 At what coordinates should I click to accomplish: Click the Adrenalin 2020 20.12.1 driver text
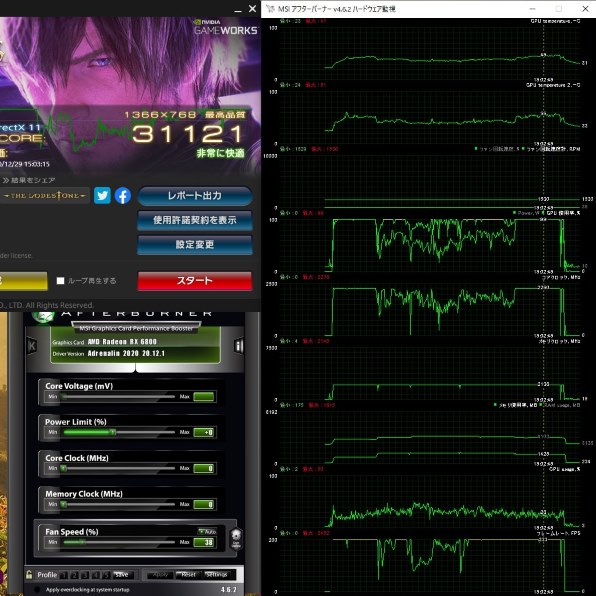point(126,353)
